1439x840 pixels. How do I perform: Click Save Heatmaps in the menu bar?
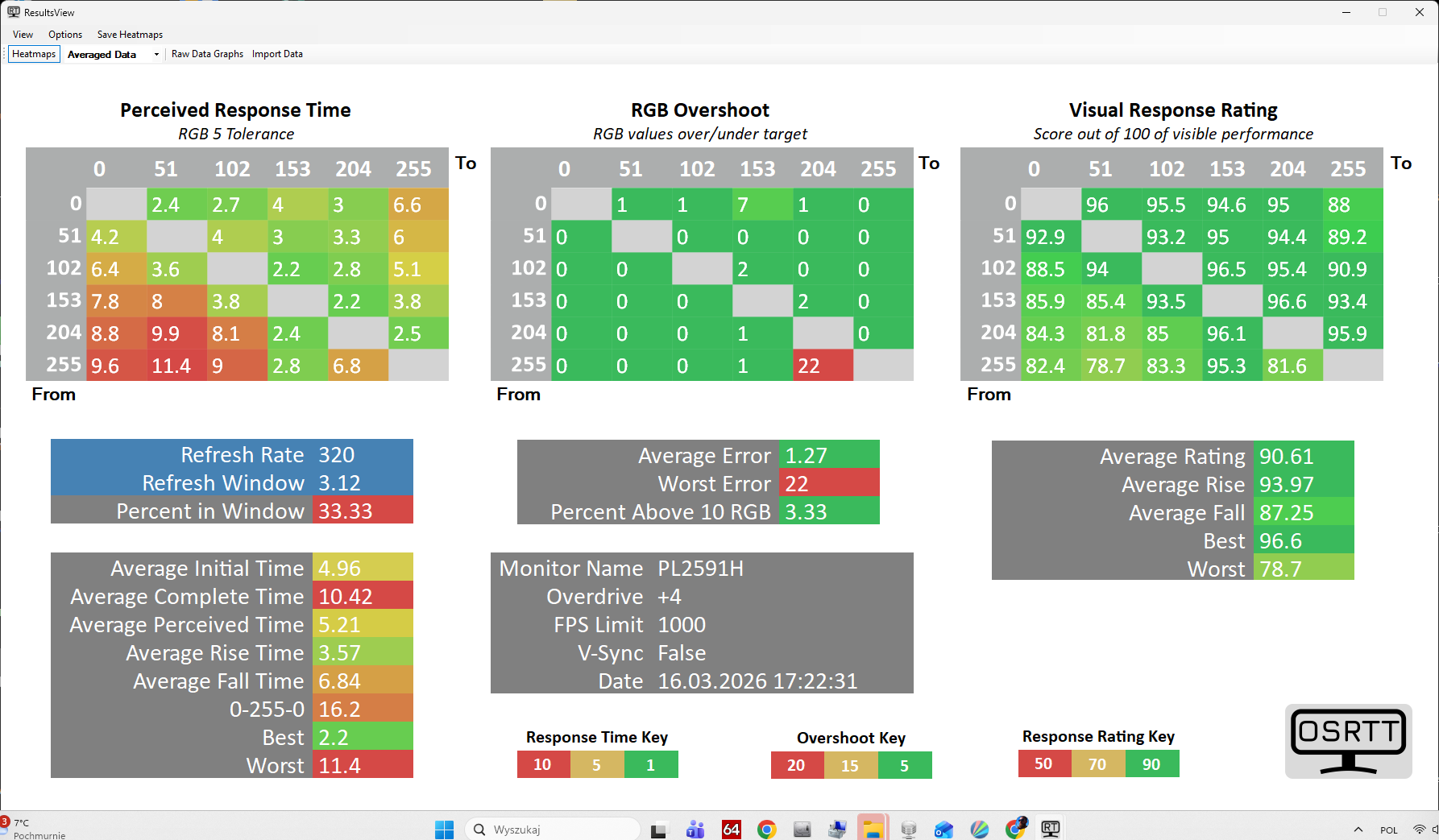130,35
